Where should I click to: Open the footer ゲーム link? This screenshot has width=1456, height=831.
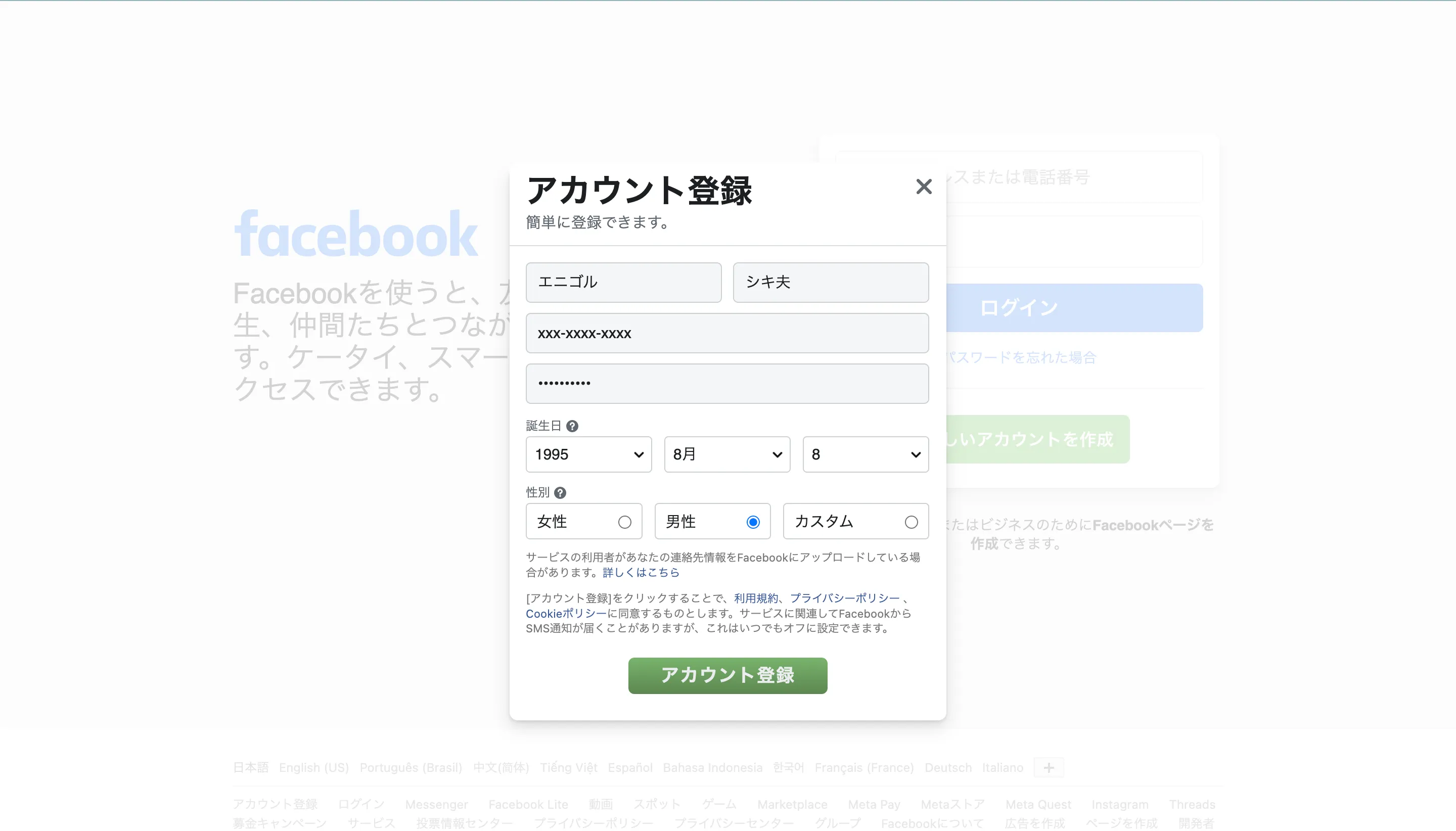point(719,804)
